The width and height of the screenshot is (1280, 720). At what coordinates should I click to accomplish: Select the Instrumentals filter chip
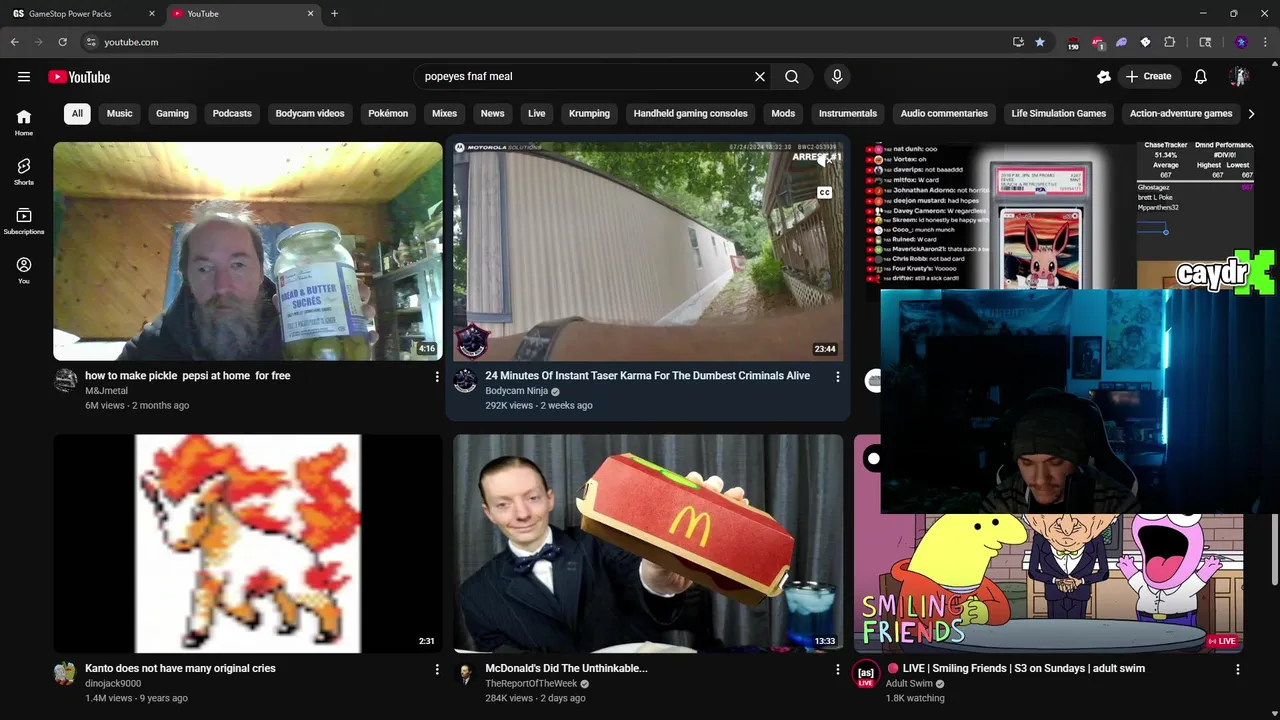(848, 113)
